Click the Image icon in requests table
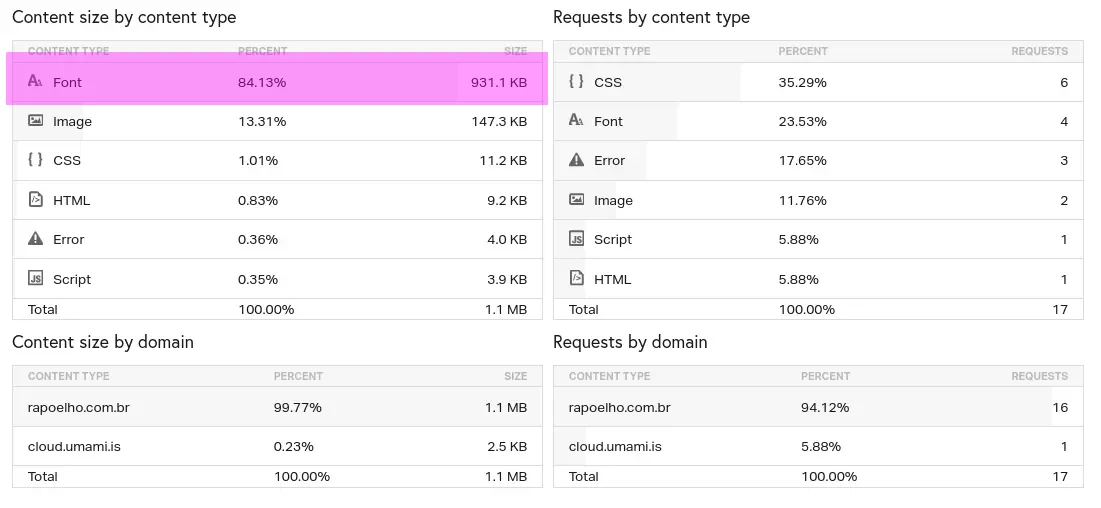The height and width of the screenshot is (508, 1101). pyautogui.click(x=576, y=200)
